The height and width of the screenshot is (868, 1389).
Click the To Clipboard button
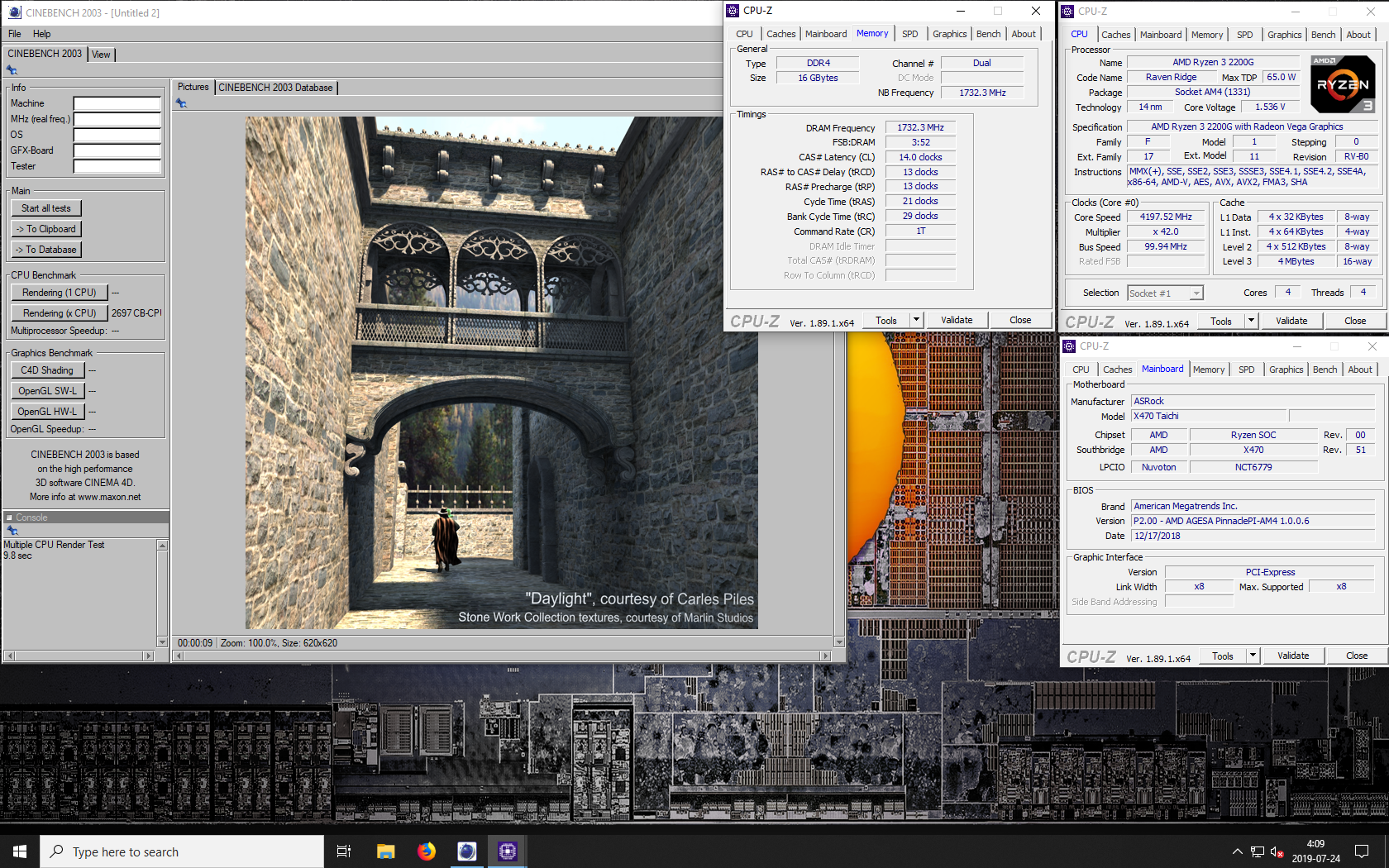click(46, 229)
